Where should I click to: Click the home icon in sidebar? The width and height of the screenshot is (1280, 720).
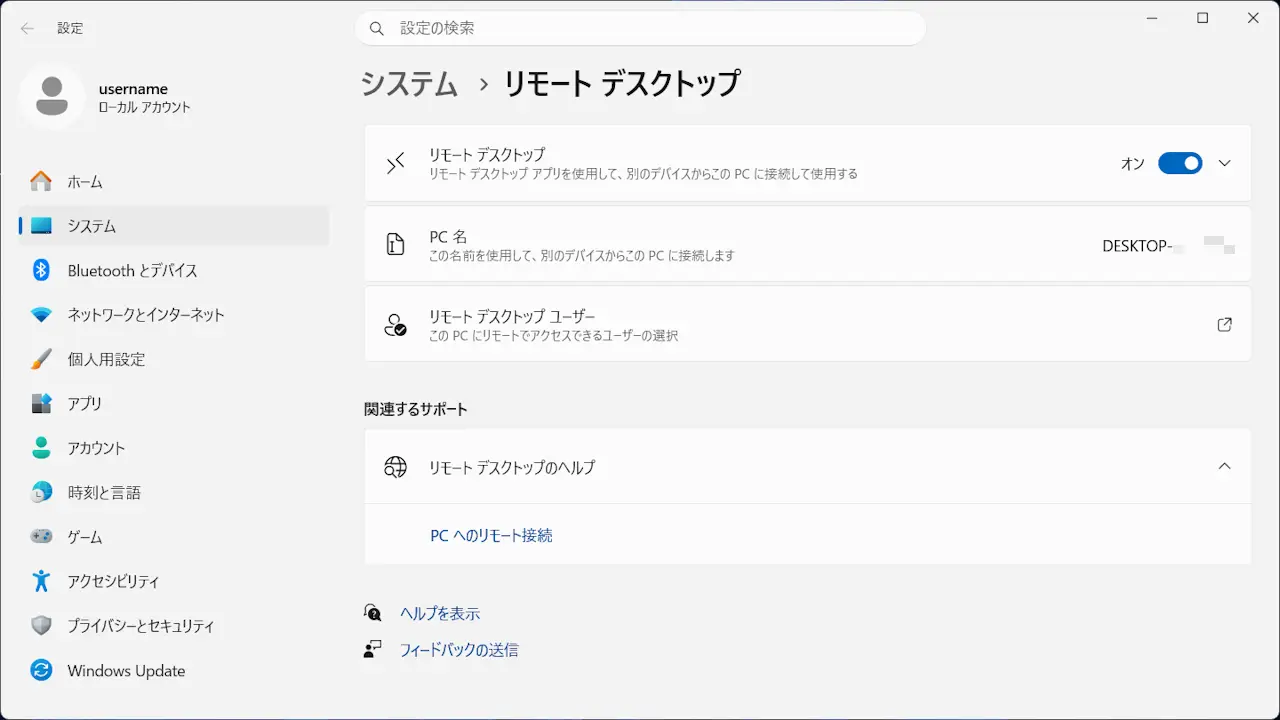coord(41,182)
